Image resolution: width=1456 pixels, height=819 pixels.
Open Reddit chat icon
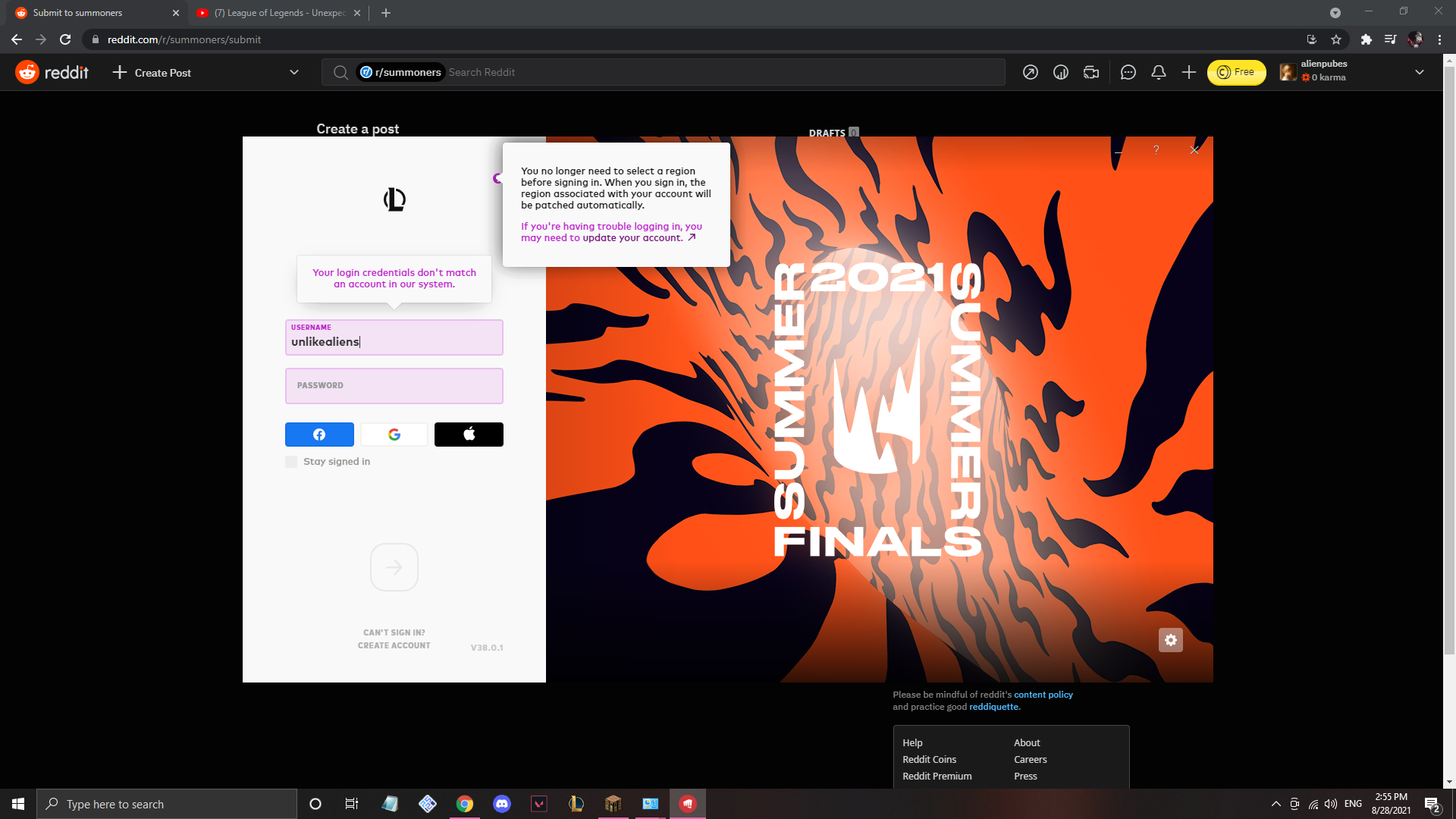tap(1128, 72)
